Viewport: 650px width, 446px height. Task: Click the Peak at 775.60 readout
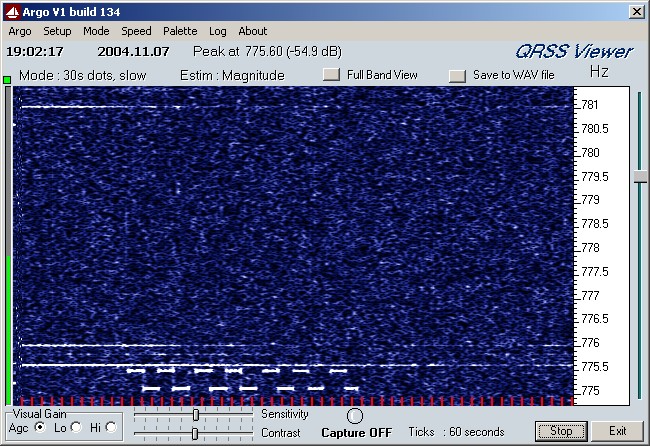point(267,51)
